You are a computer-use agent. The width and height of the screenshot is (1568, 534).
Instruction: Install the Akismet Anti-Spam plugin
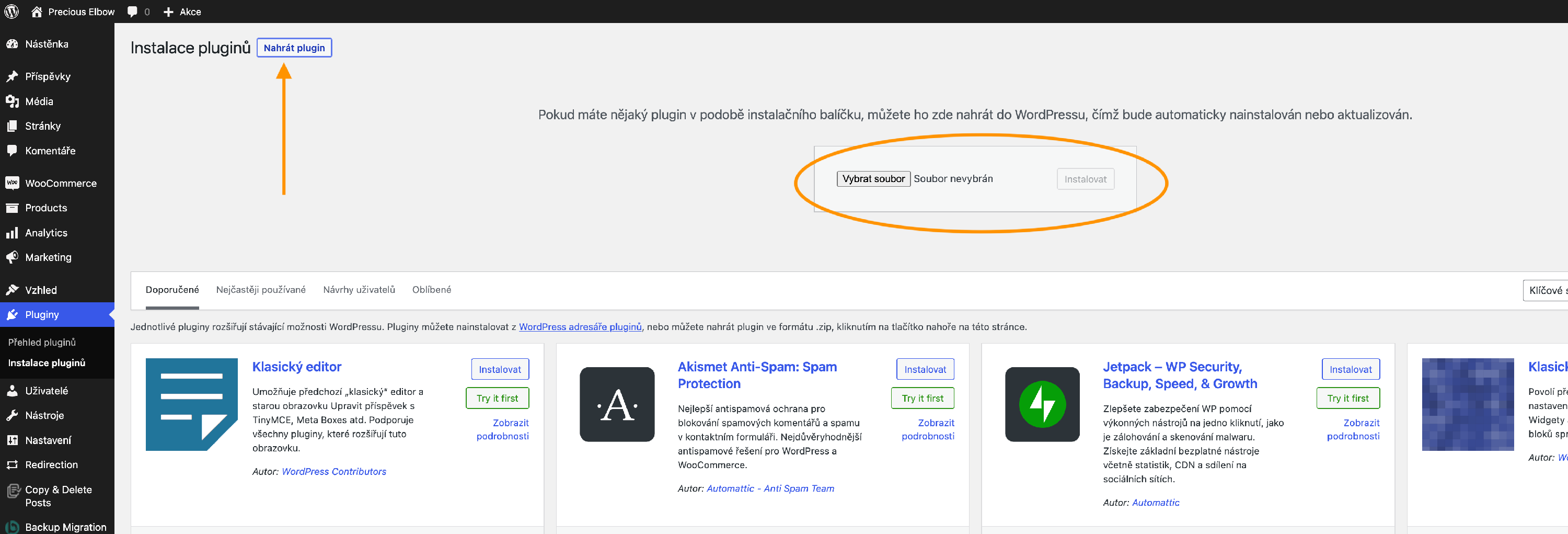925,369
